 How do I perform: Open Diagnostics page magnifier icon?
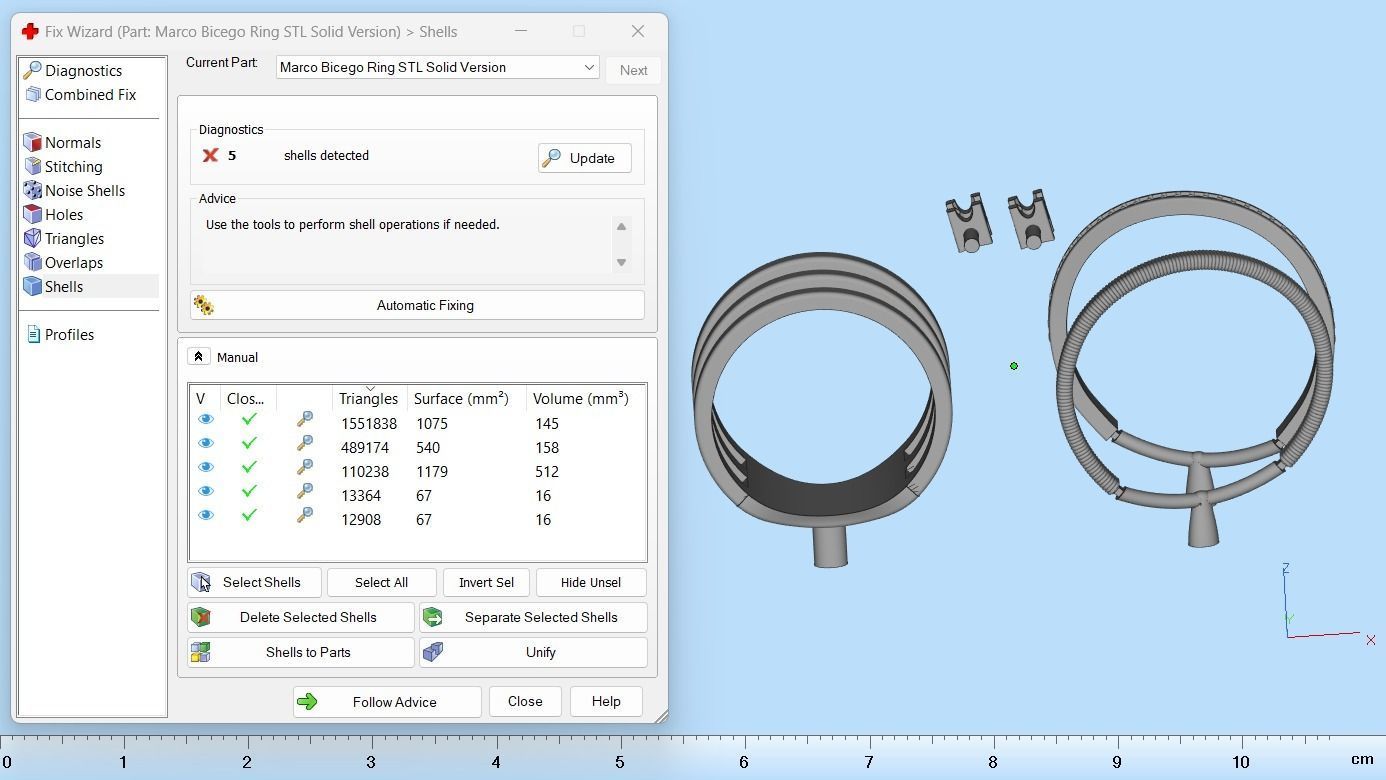(x=32, y=70)
